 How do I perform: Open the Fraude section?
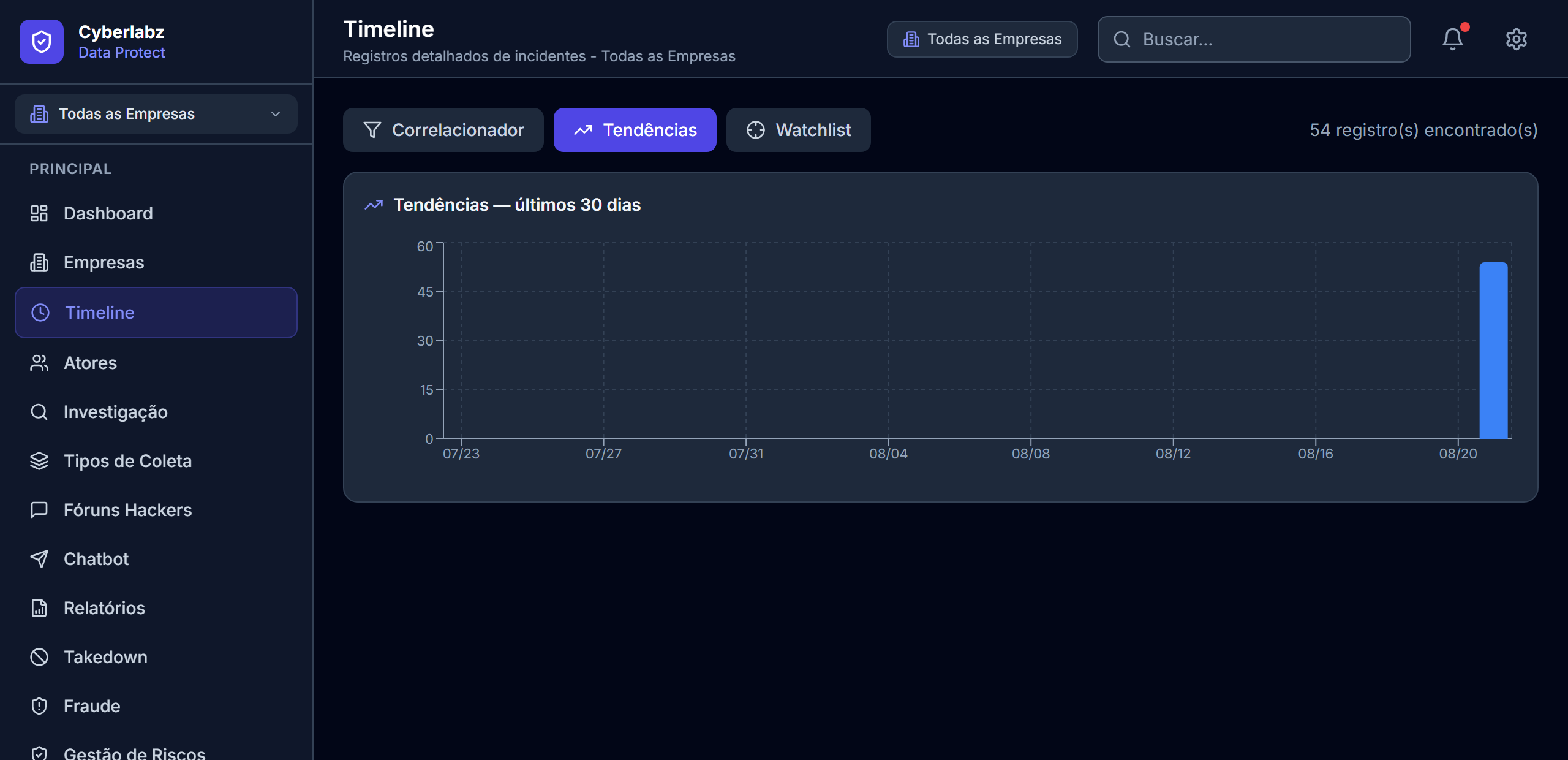(156, 706)
